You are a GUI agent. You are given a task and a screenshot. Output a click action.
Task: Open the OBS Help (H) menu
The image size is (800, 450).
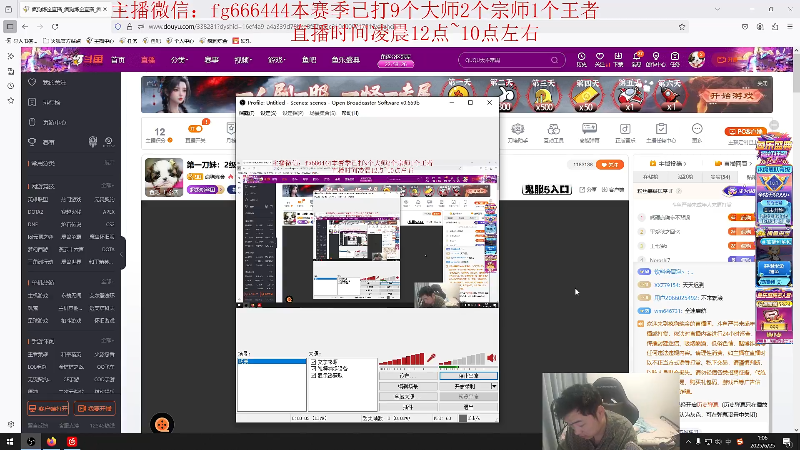point(350,113)
